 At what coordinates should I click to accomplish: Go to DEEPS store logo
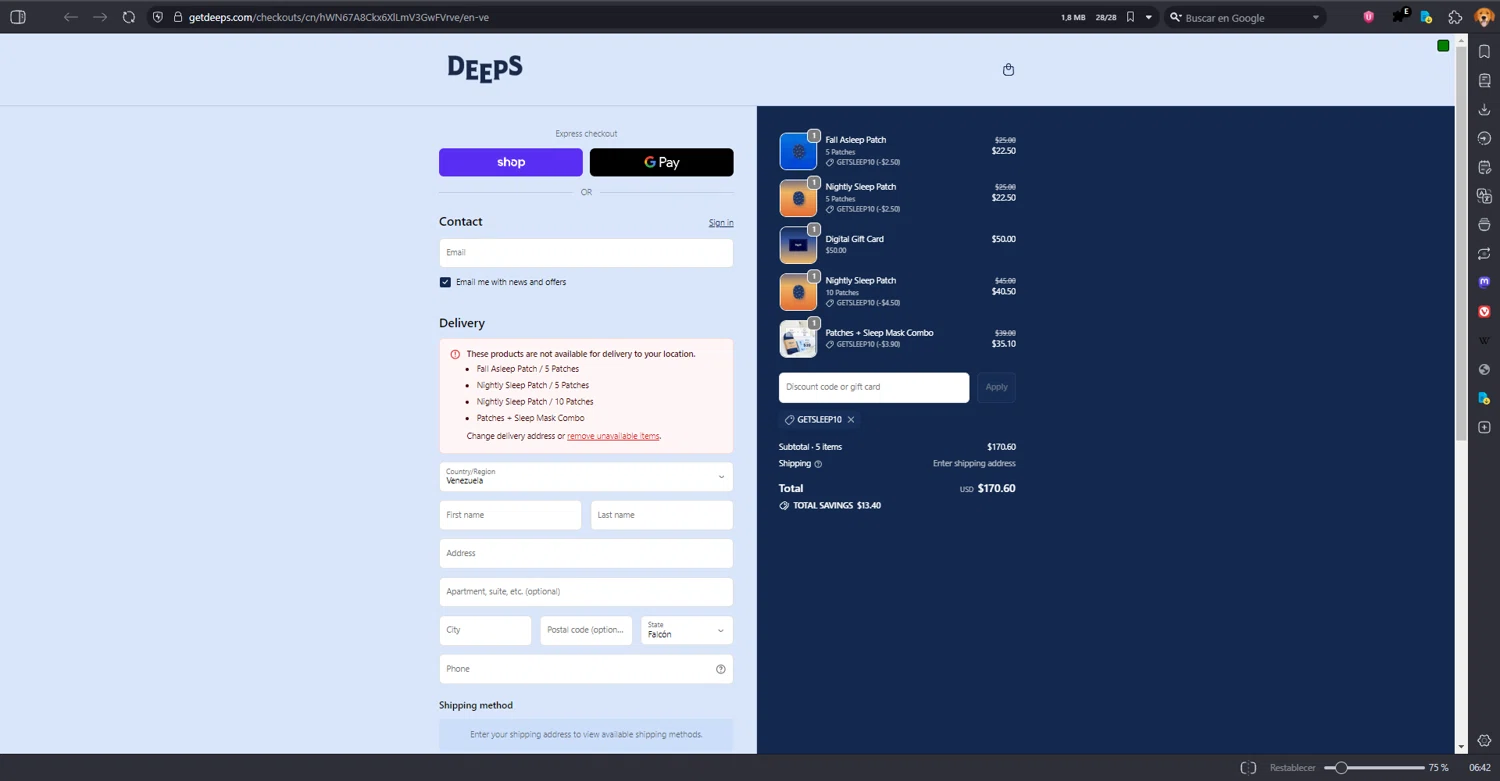[x=485, y=68]
